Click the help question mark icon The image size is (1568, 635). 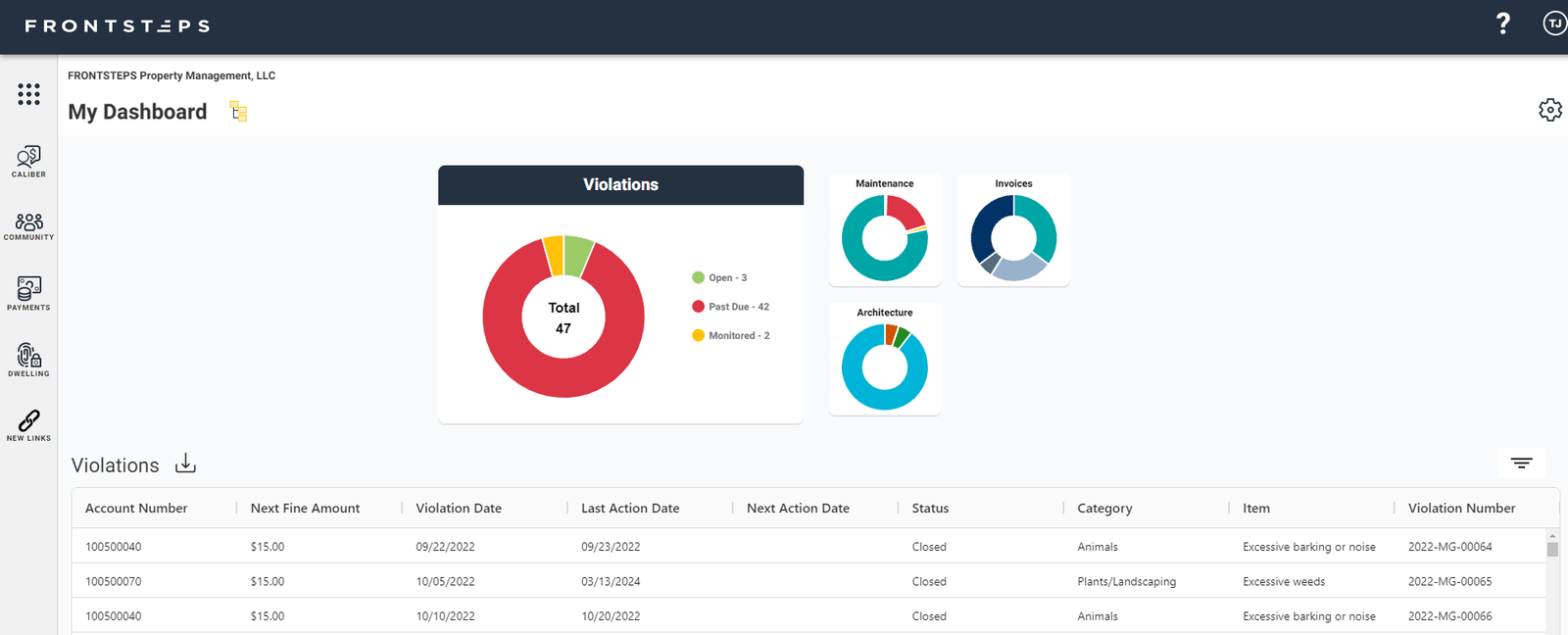click(x=1503, y=24)
